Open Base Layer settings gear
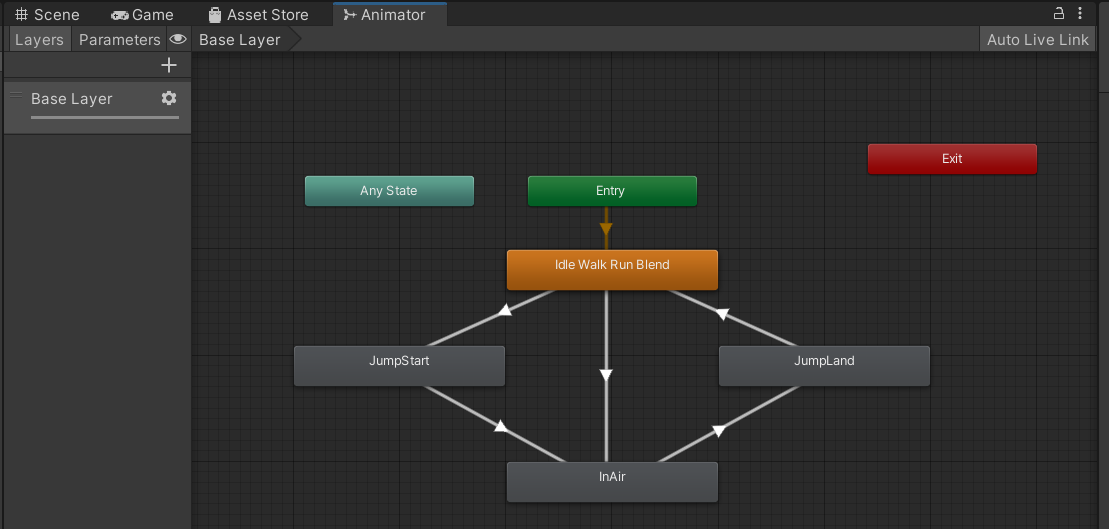Image resolution: width=1109 pixels, height=529 pixels. pos(169,98)
